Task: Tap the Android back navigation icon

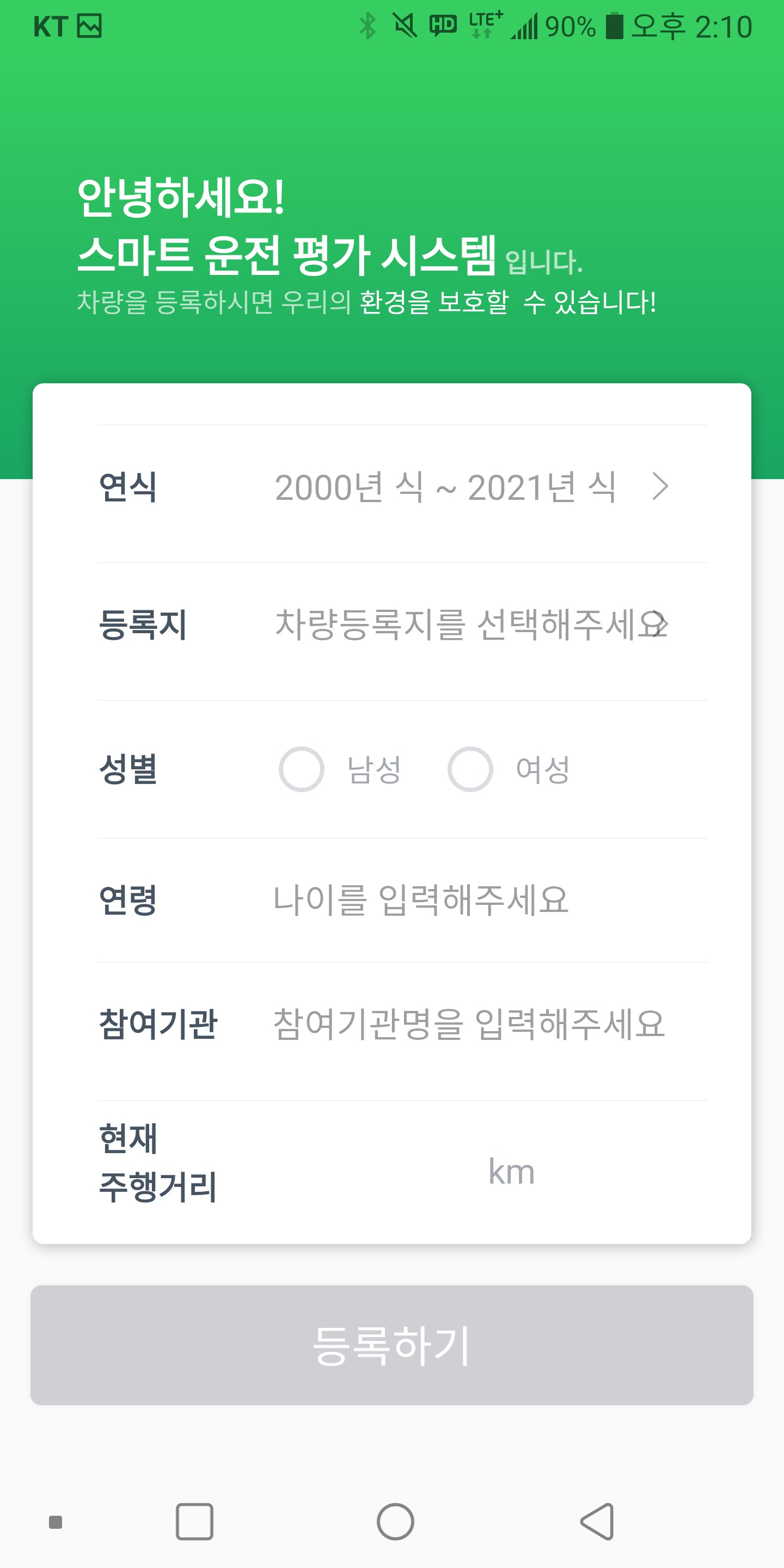Action: point(597,1521)
